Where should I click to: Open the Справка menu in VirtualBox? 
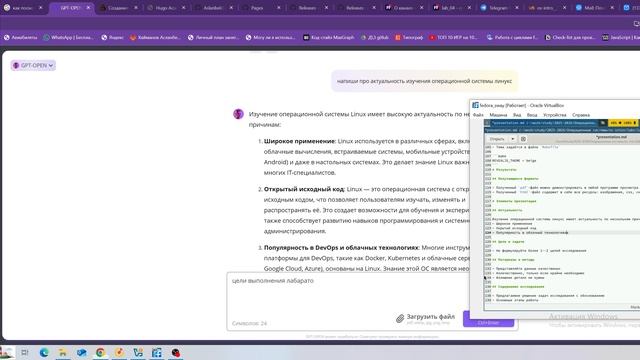581,115
